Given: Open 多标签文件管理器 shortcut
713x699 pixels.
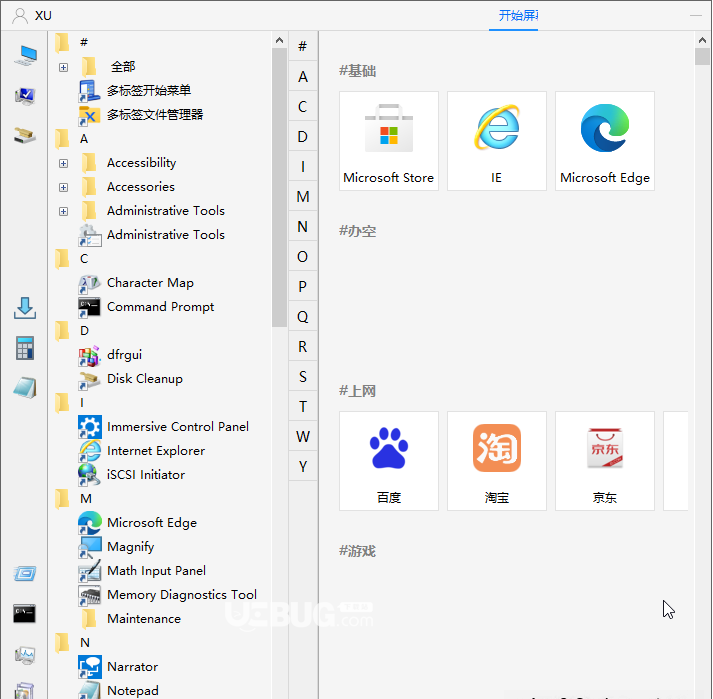Looking at the screenshot, I should pyautogui.click(x=141, y=115).
